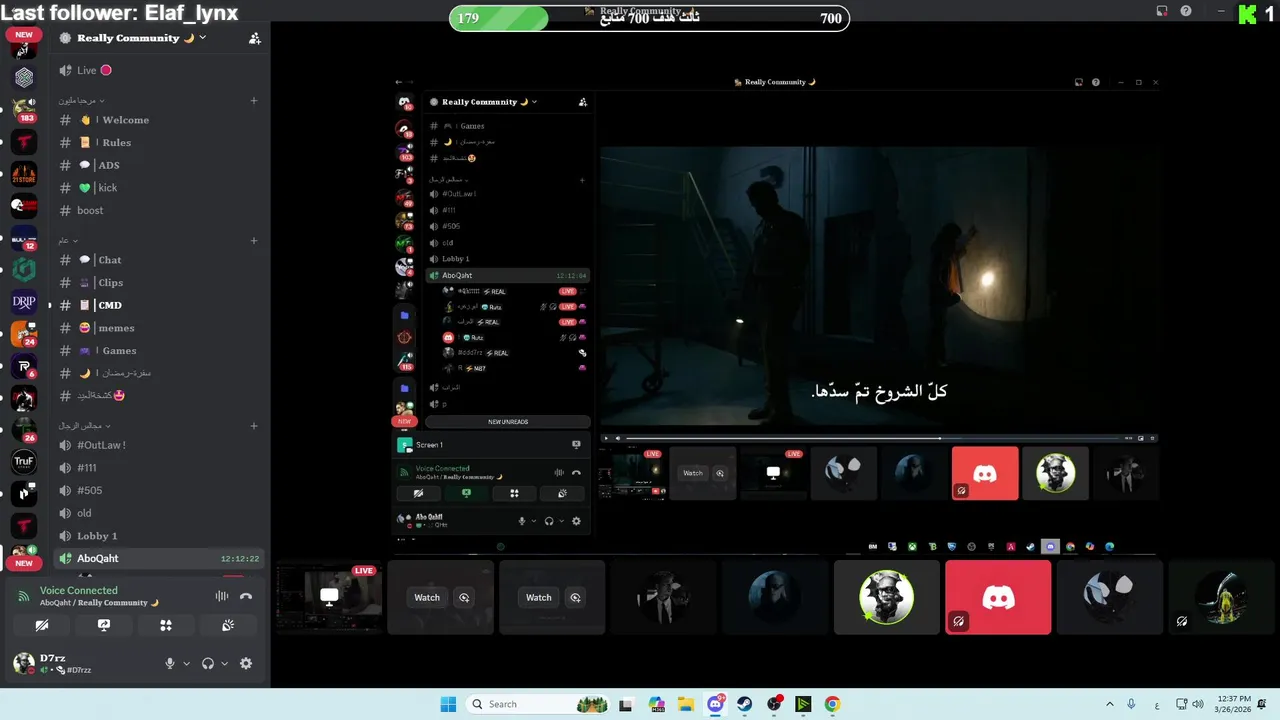Open the Discord inbox icon at top

pos(1162,11)
